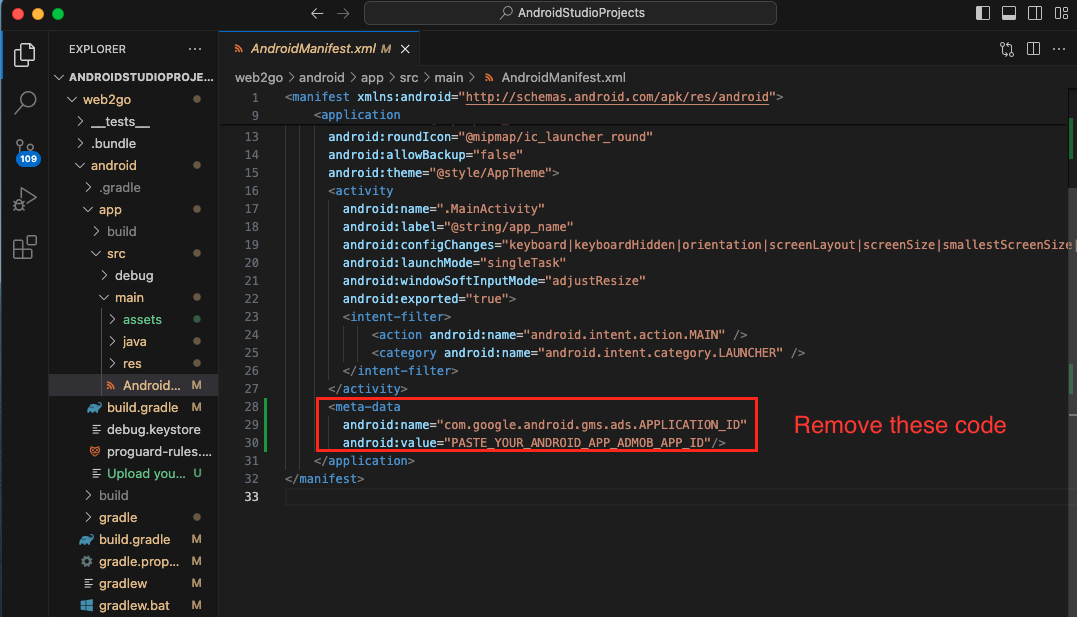The width and height of the screenshot is (1077, 617).
Task: Open debug.keystore file in explorer
Action: tap(153, 430)
